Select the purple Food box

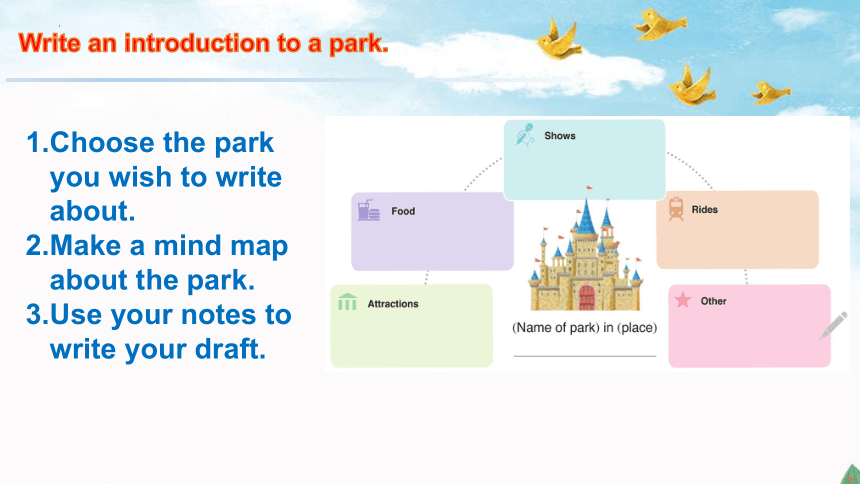[432, 231]
